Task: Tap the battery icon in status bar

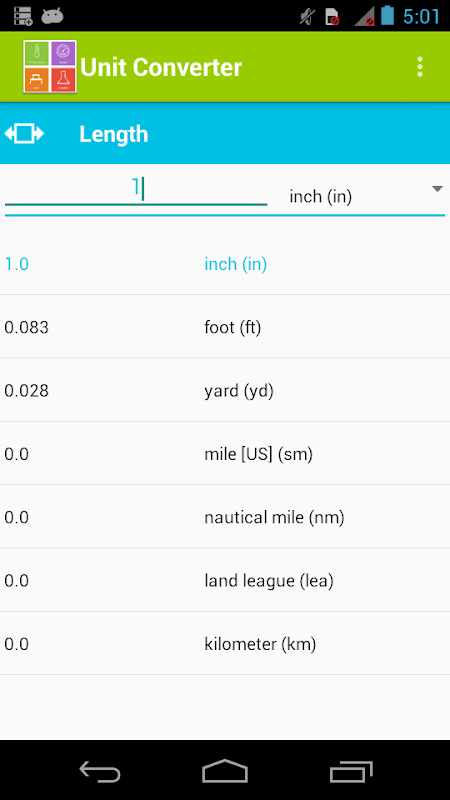Action: pyautogui.click(x=387, y=16)
